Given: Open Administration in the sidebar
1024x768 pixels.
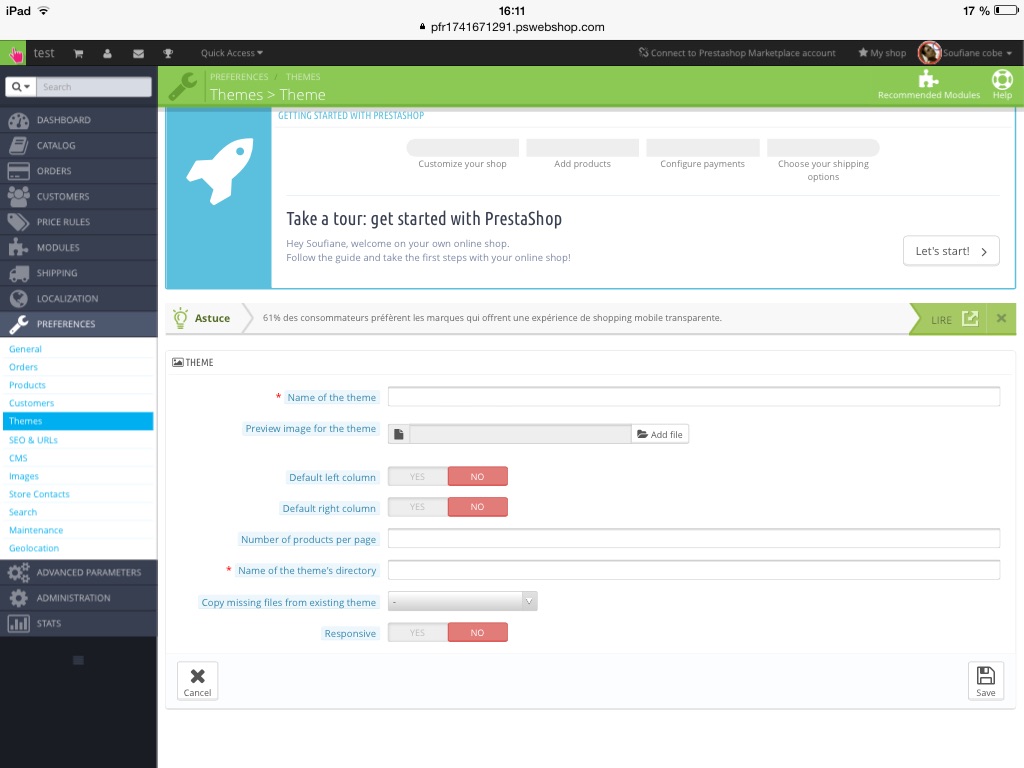Looking at the screenshot, I should [79, 598].
